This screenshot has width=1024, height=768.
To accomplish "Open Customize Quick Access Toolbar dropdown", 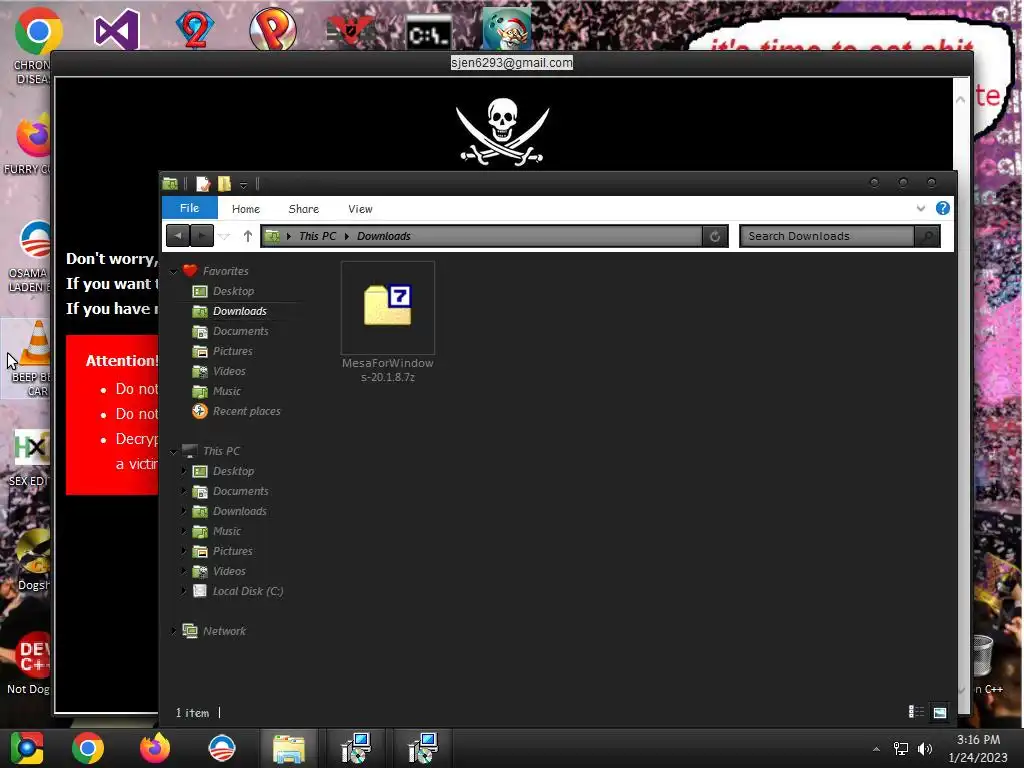I will point(243,185).
